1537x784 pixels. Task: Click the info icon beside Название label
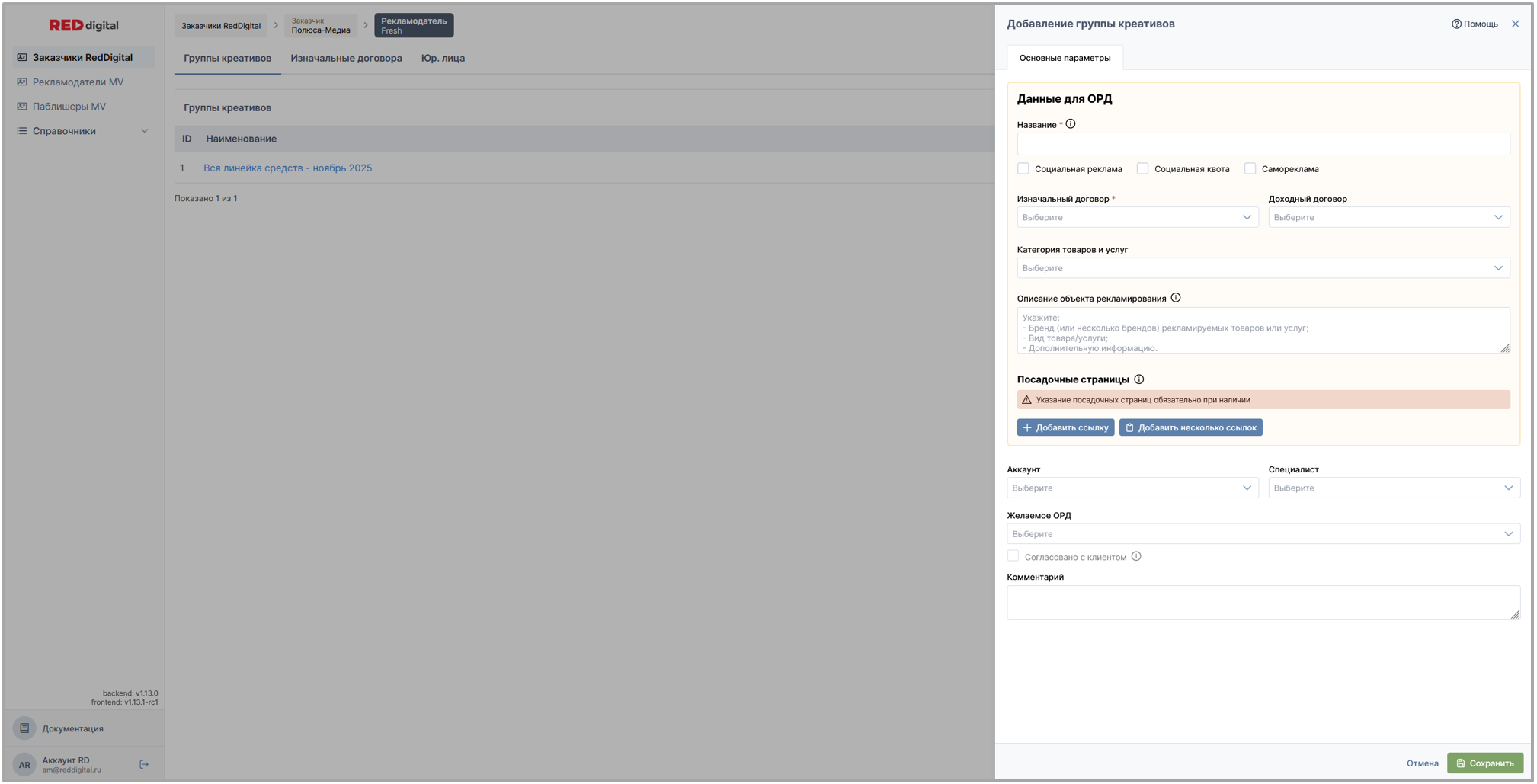(1071, 124)
